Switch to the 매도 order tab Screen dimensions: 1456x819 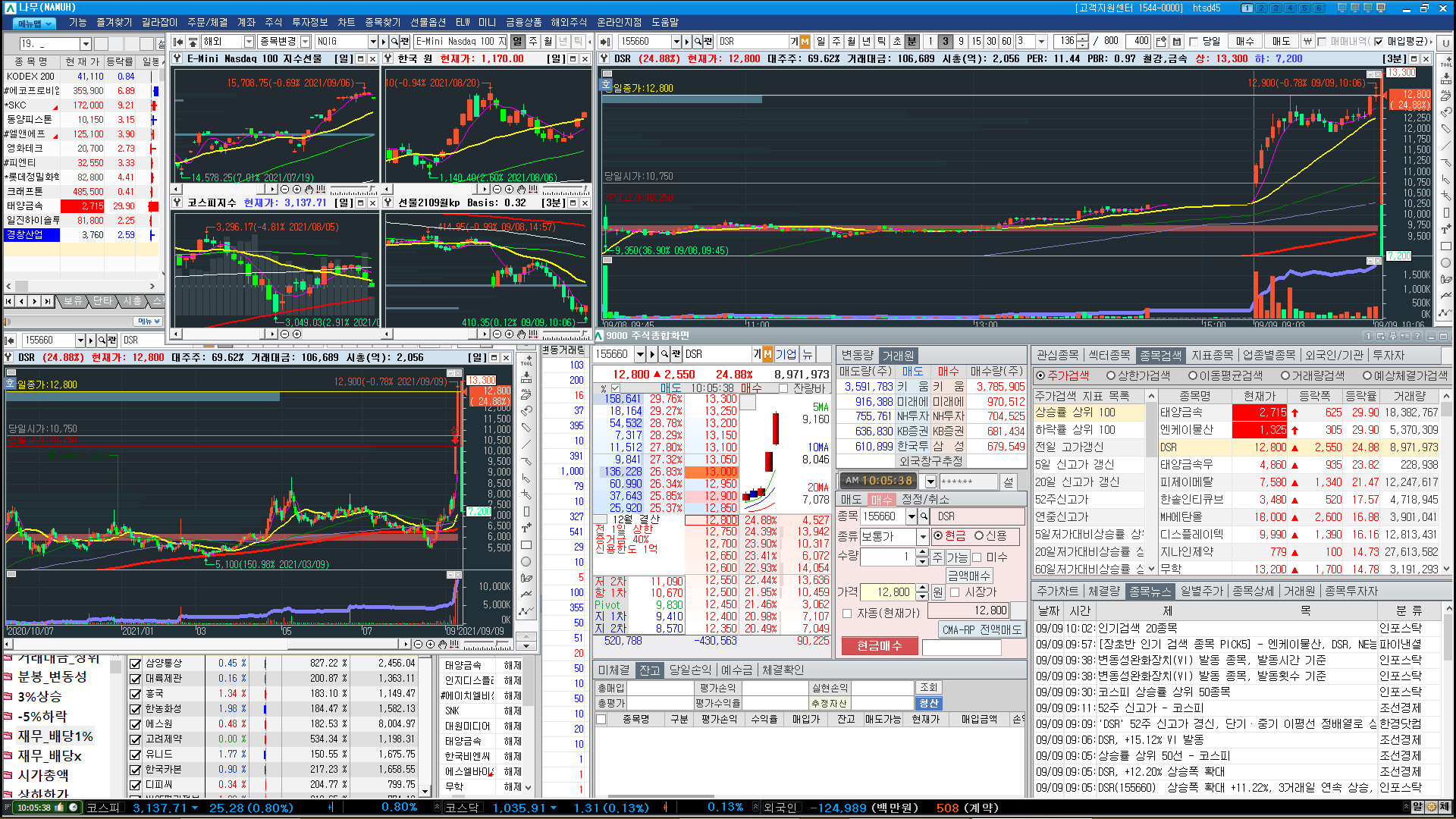pos(851,500)
